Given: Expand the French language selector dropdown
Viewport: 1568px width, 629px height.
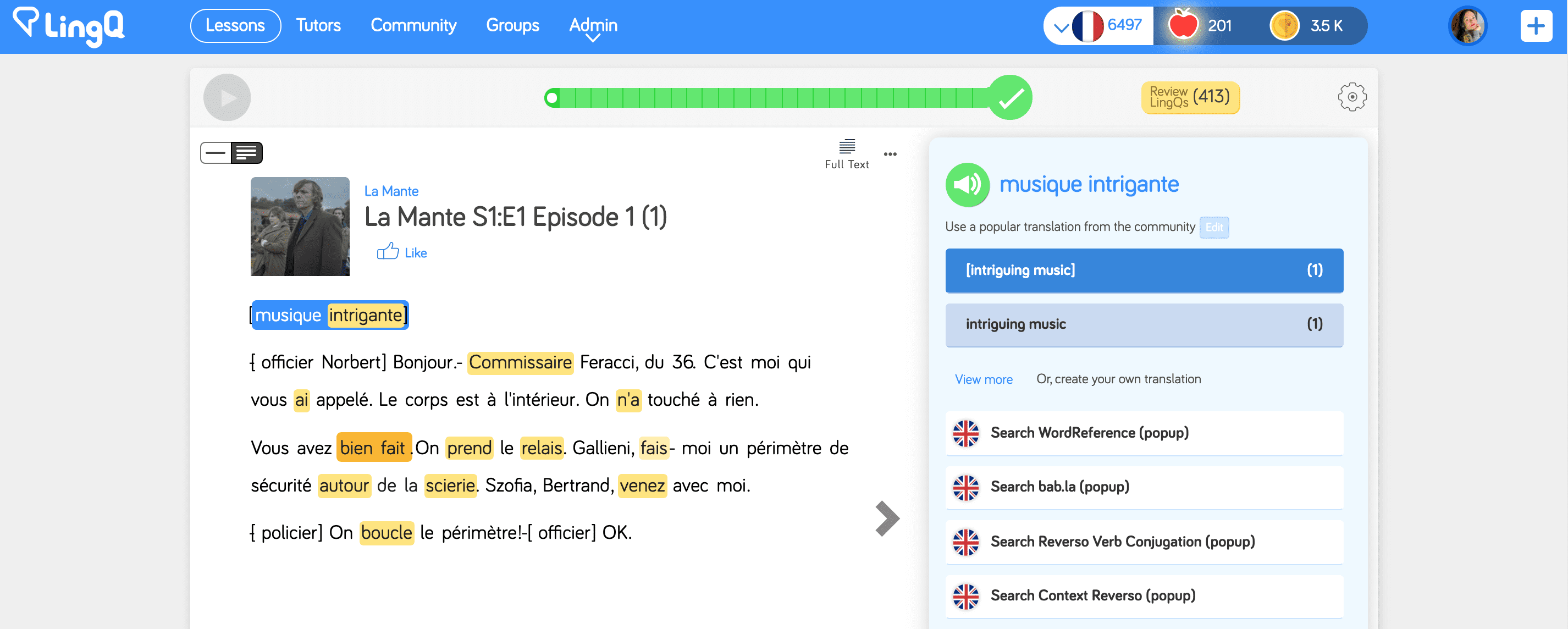Looking at the screenshot, I should tap(1061, 27).
